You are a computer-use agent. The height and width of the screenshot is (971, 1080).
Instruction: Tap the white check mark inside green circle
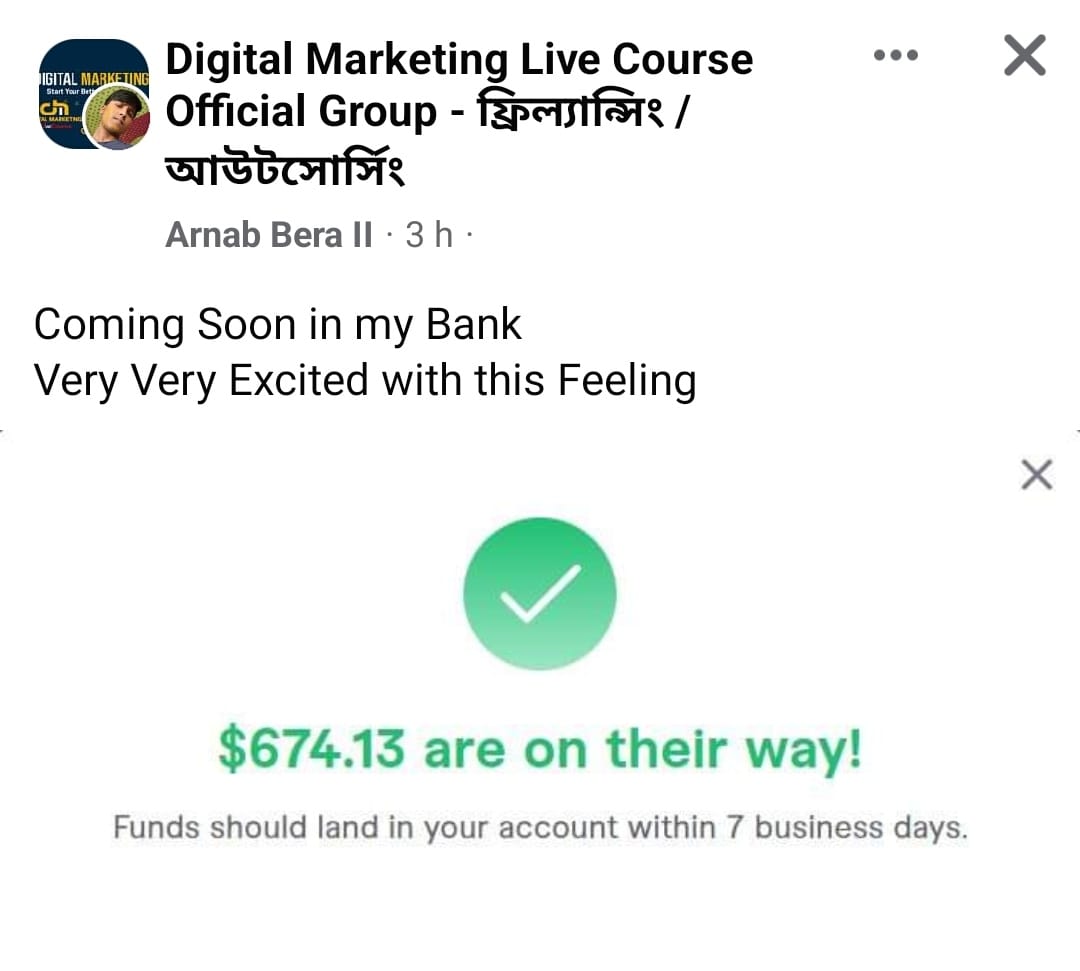coord(541,594)
